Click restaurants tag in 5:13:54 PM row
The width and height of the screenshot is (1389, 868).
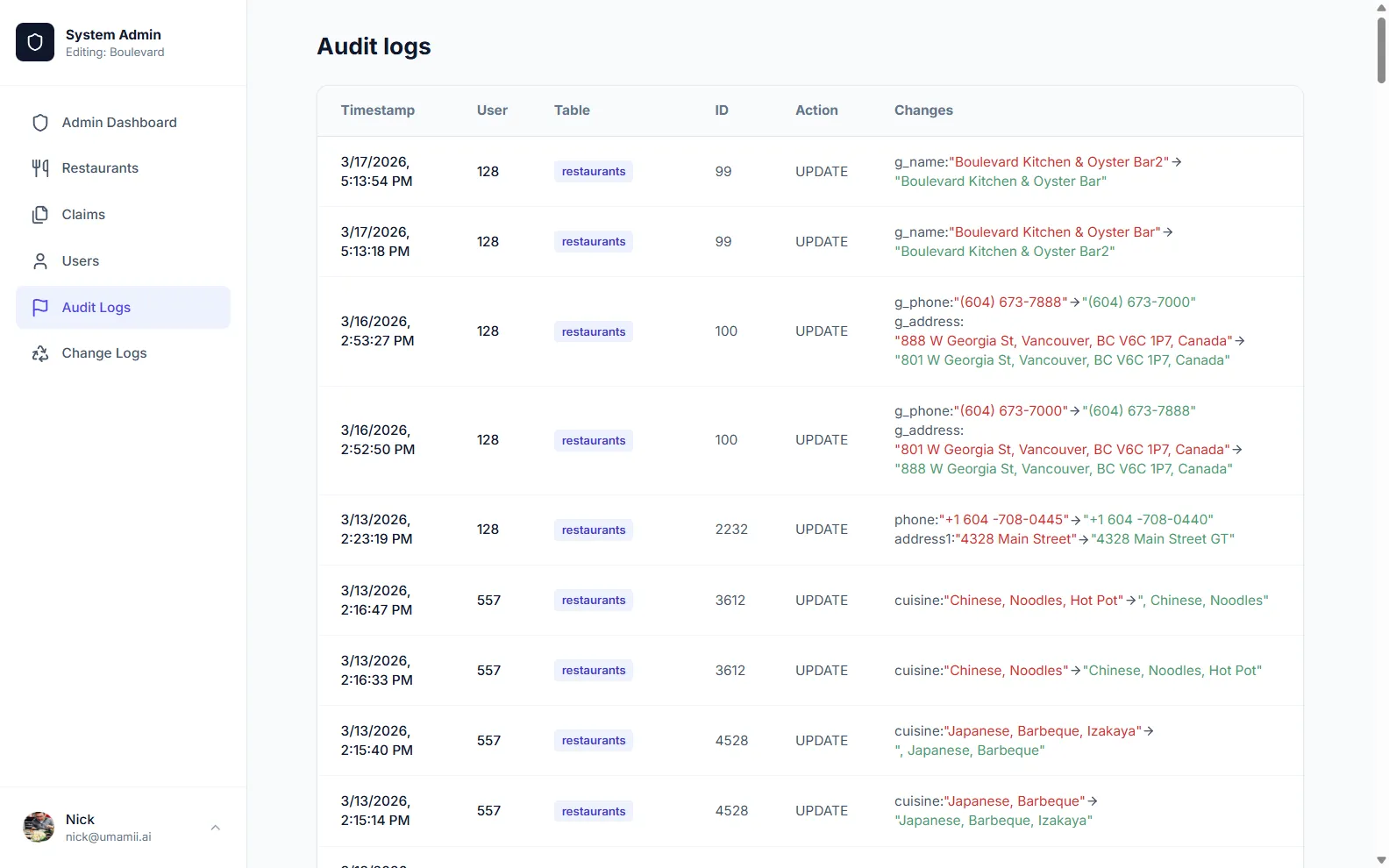point(594,172)
